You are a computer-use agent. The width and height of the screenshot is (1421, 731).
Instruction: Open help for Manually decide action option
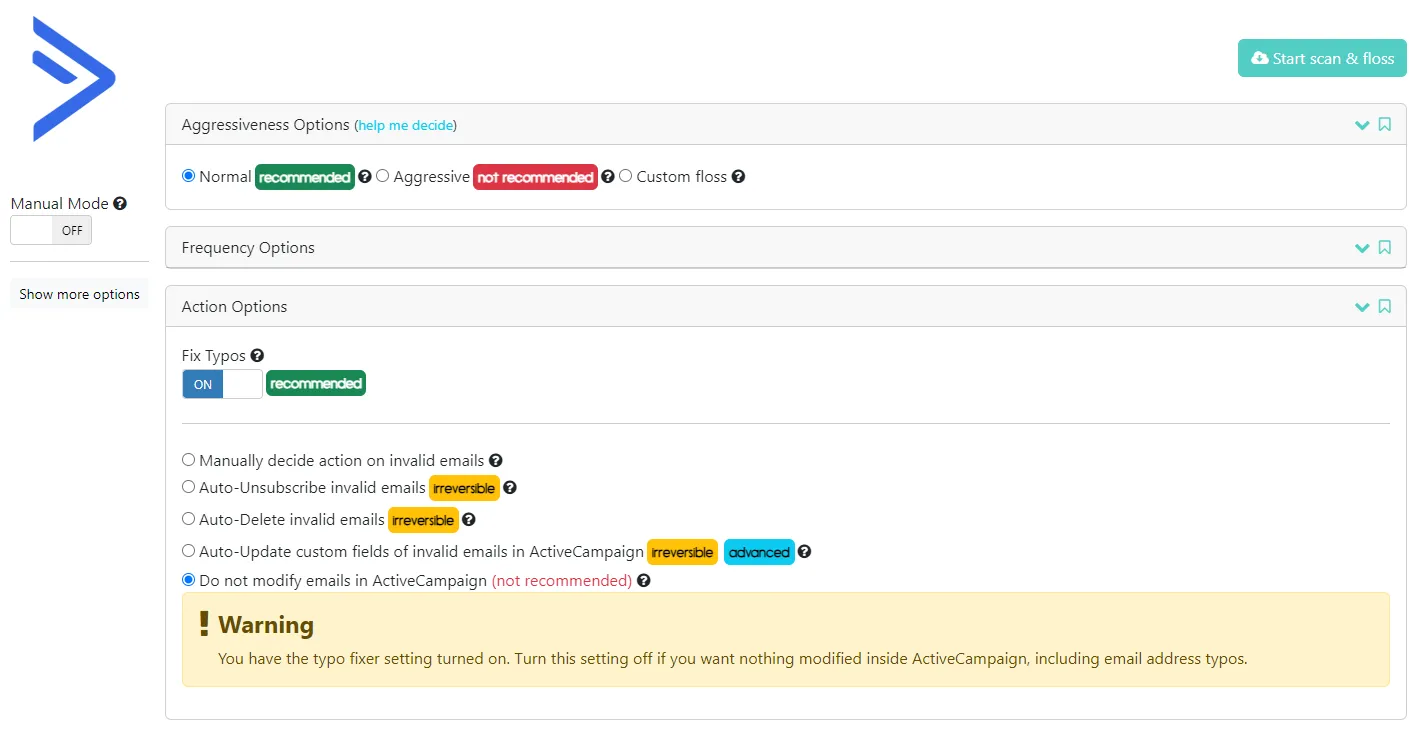point(495,461)
